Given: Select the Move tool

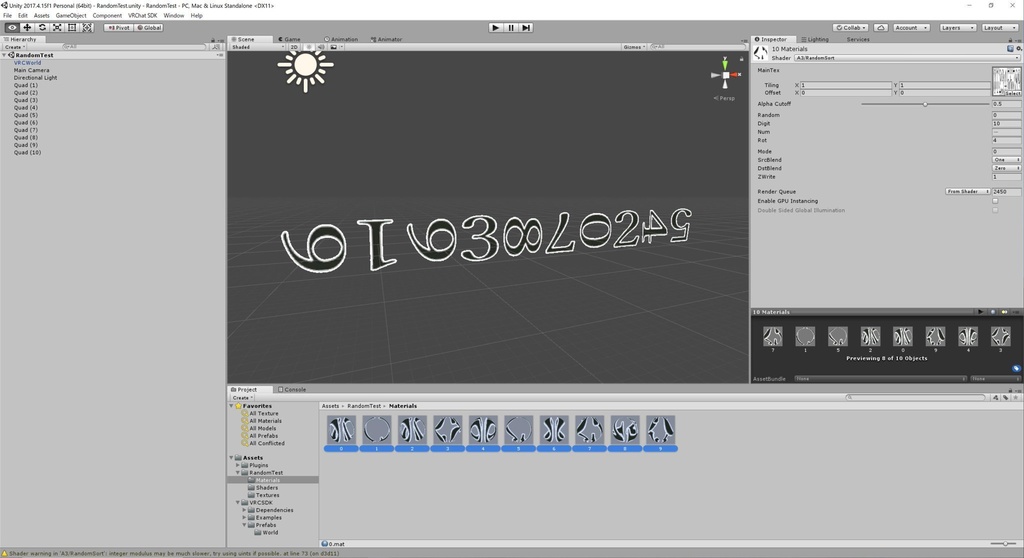Looking at the screenshot, I should coord(27,27).
